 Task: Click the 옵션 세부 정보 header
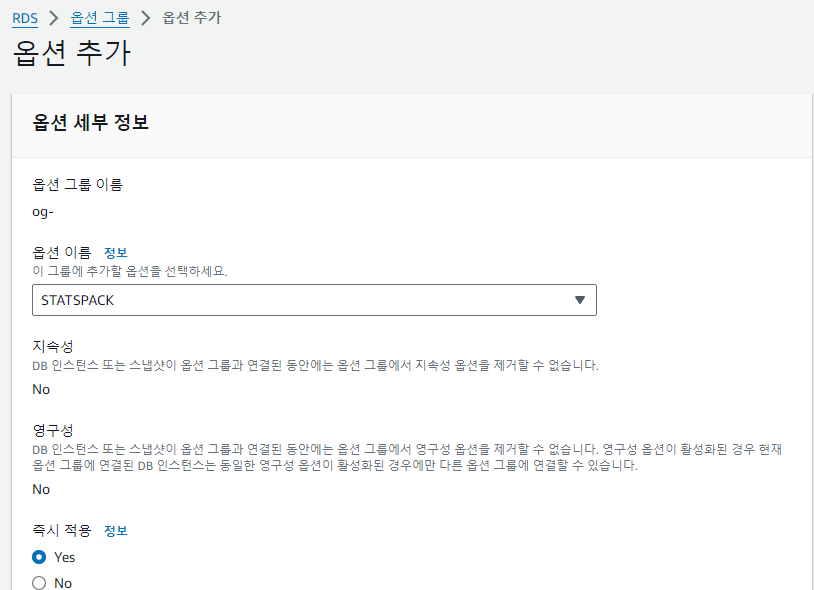point(90,122)
